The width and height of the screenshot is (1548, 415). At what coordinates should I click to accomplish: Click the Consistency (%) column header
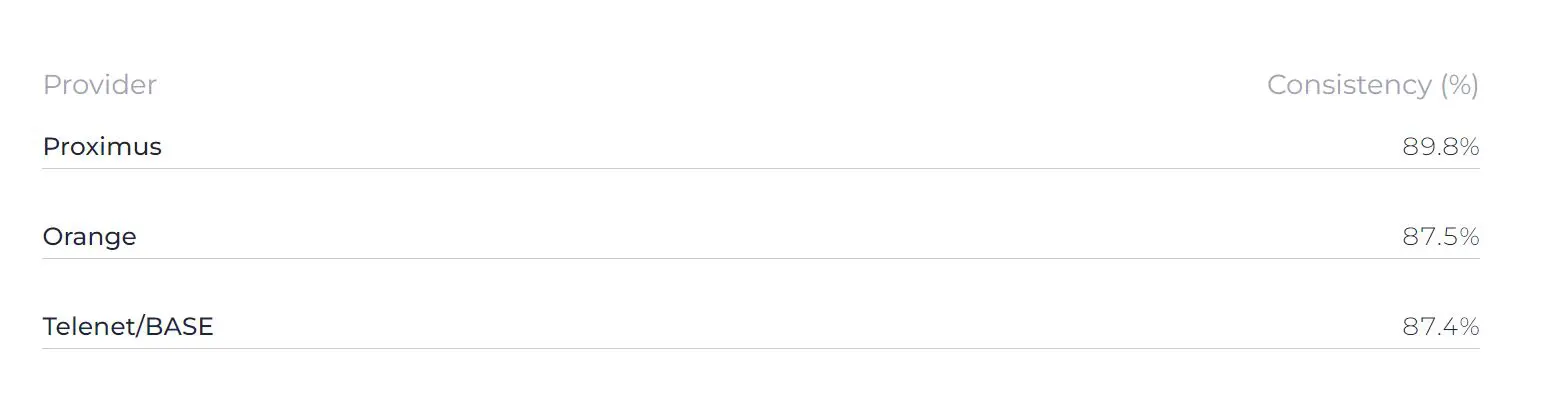pos(1372,85)
